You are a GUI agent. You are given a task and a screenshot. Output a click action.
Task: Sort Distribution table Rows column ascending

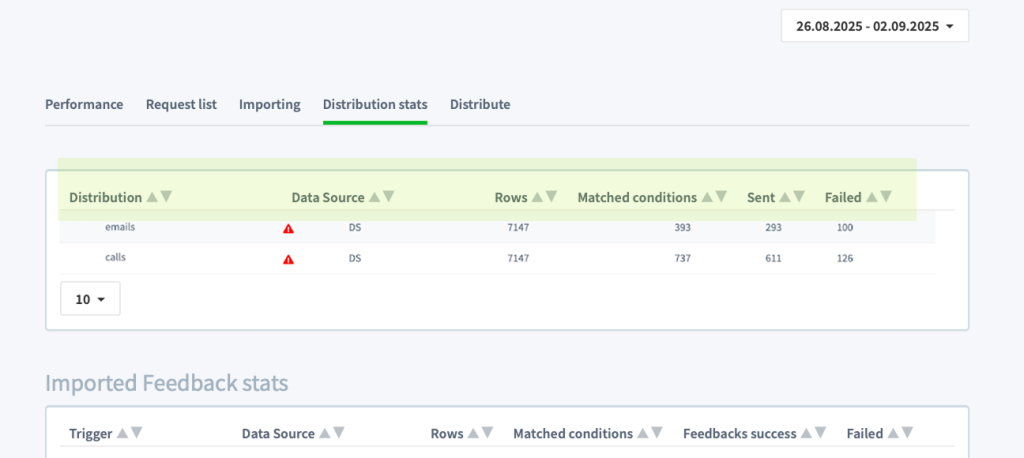pyautogui.click(x=537, y=197)
